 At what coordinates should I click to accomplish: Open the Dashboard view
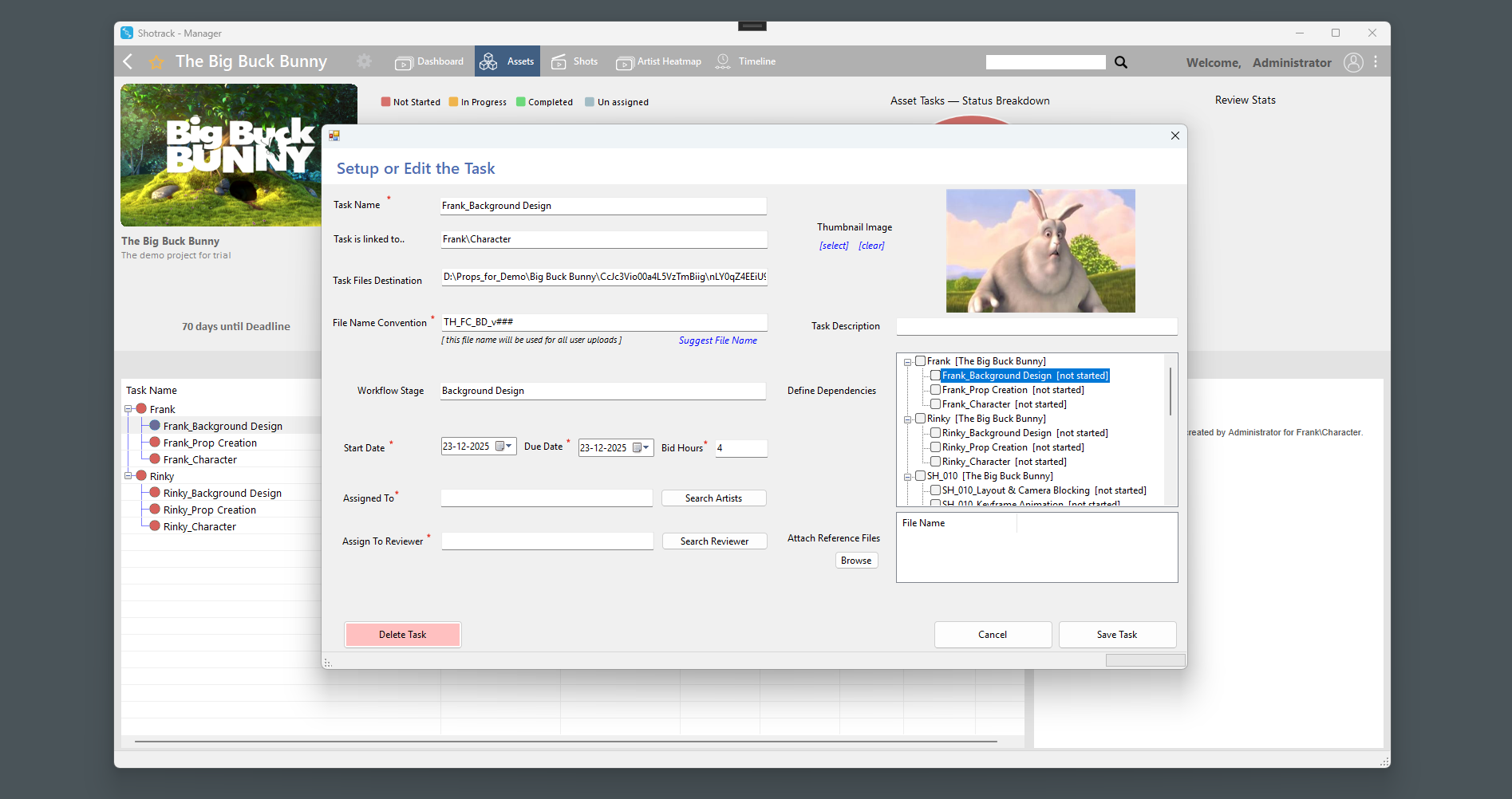pyautogui.click(x=429, y=61)
